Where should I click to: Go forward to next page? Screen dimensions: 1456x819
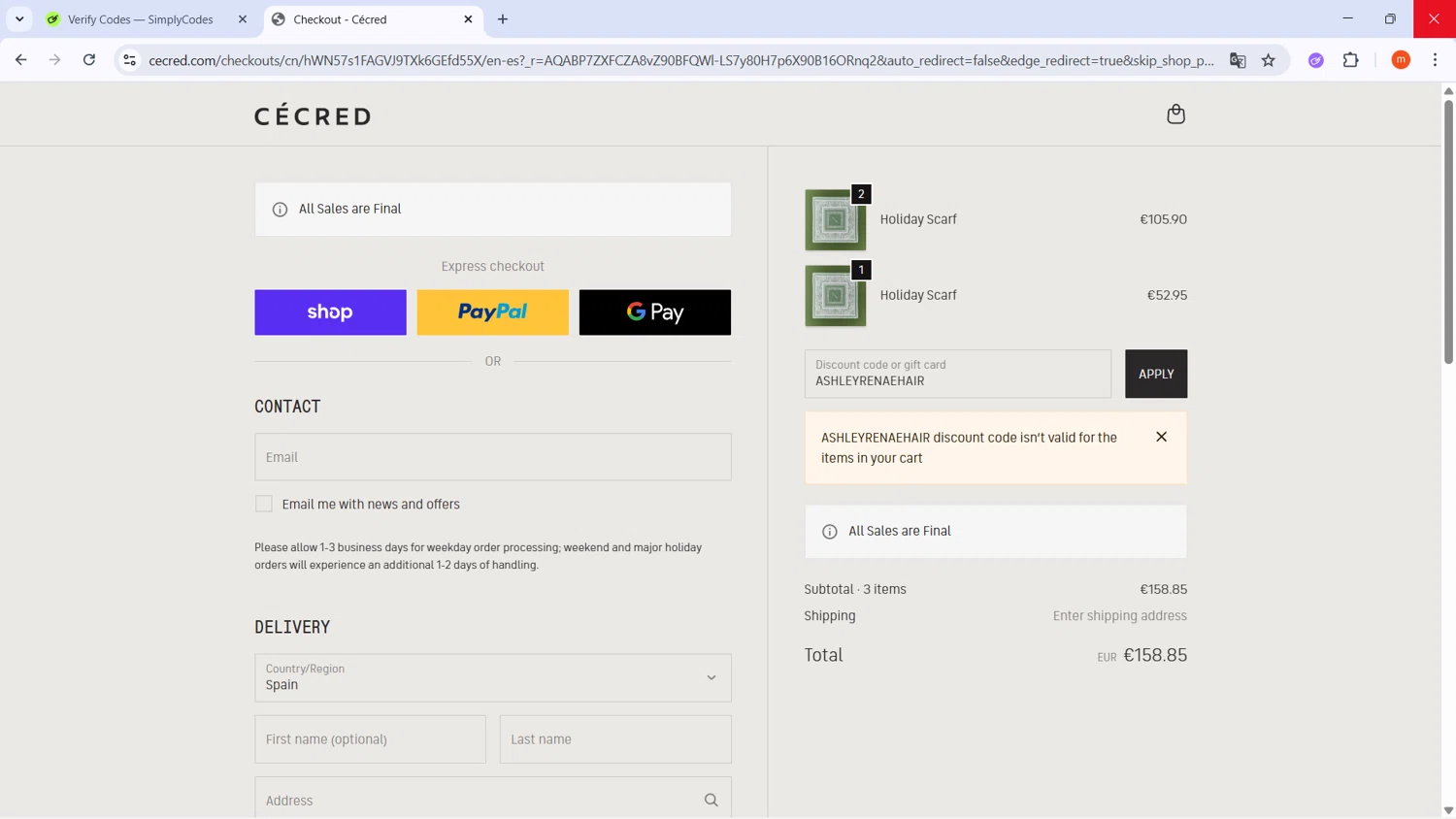pyautogui.click(x=55, y=60)
